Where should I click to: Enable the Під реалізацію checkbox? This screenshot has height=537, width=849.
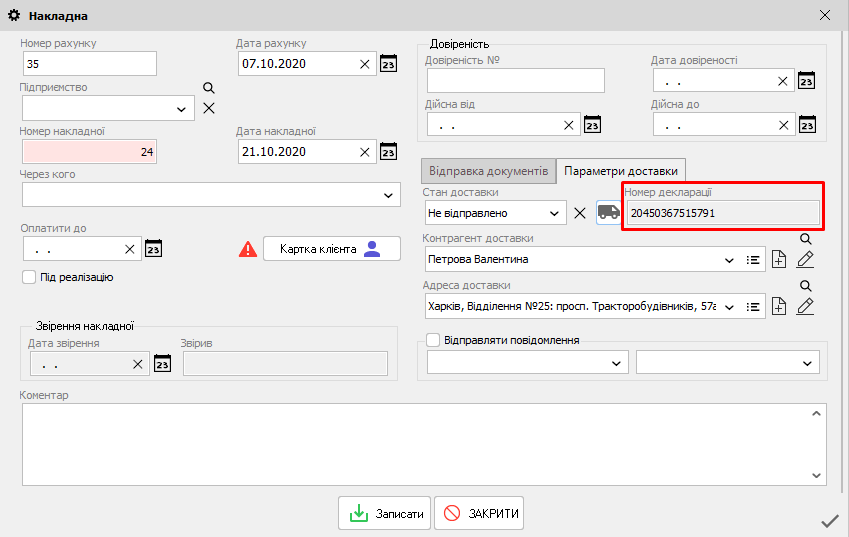click(x=28, y=277)
